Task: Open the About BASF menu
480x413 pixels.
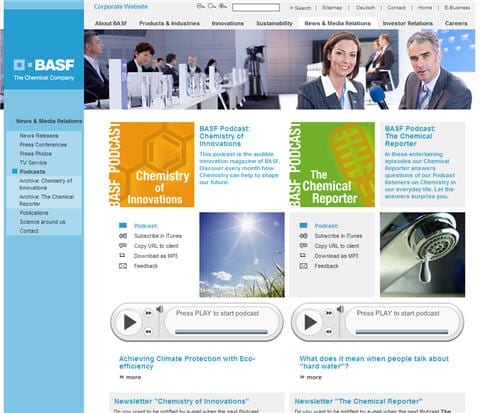Action: pyautogui.click(x=111, y=23)
